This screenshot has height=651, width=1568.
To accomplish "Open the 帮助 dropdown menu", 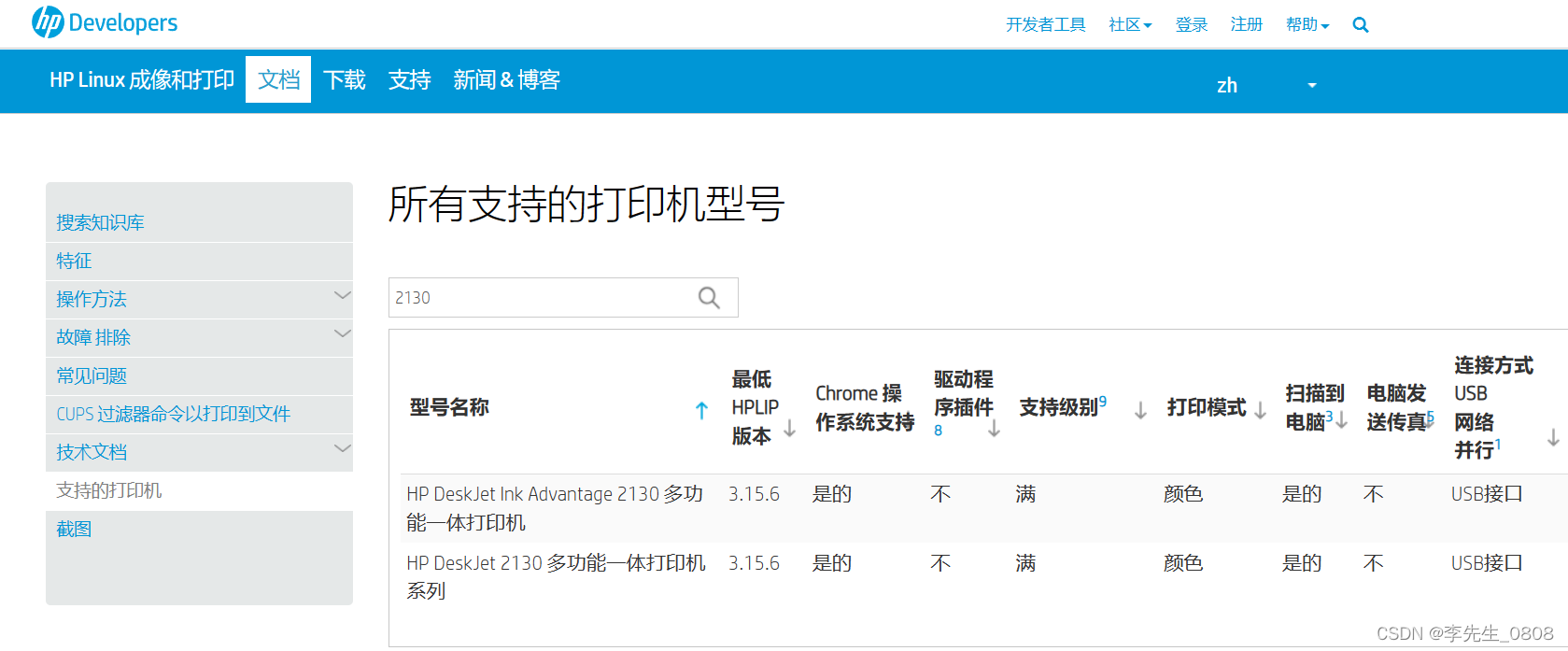I will (x=1307, y=25).
